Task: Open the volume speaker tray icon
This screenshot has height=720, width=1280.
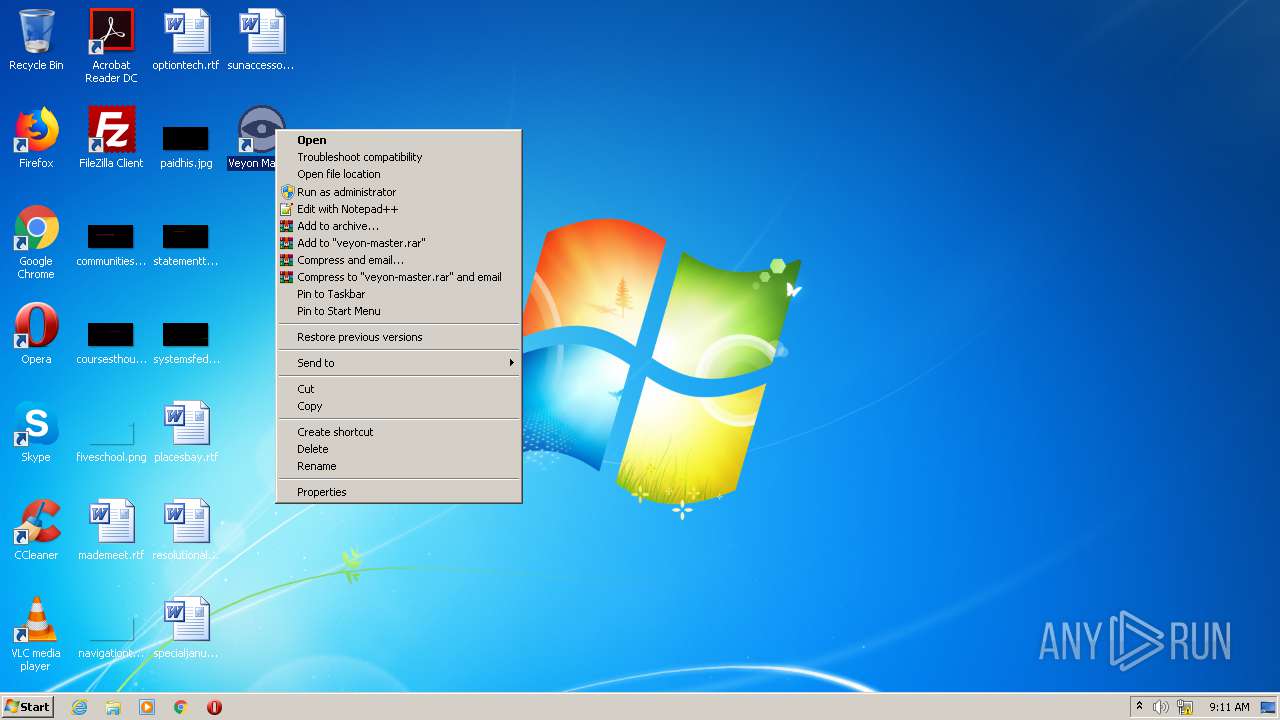Action: pyautogui.click(x=1161, y=707)
